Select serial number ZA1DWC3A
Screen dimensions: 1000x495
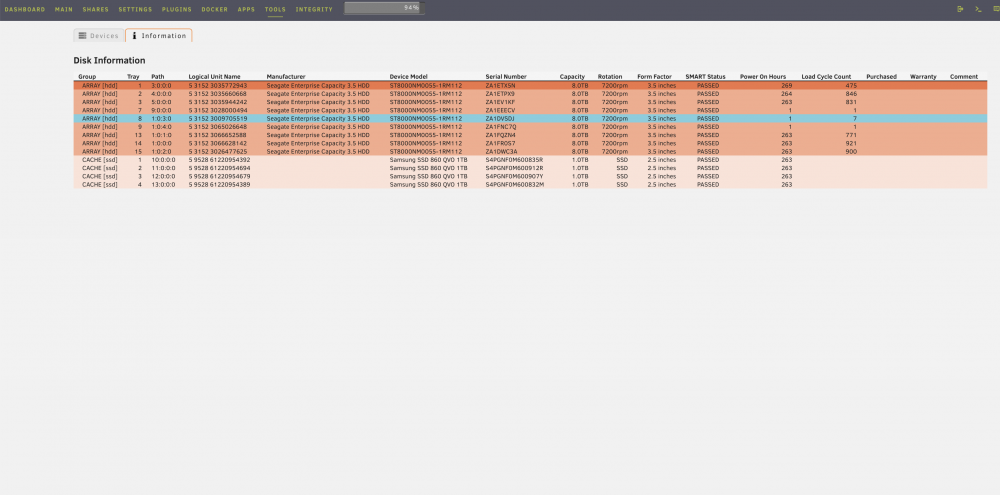pyautogui.click(x=501, y=152)
